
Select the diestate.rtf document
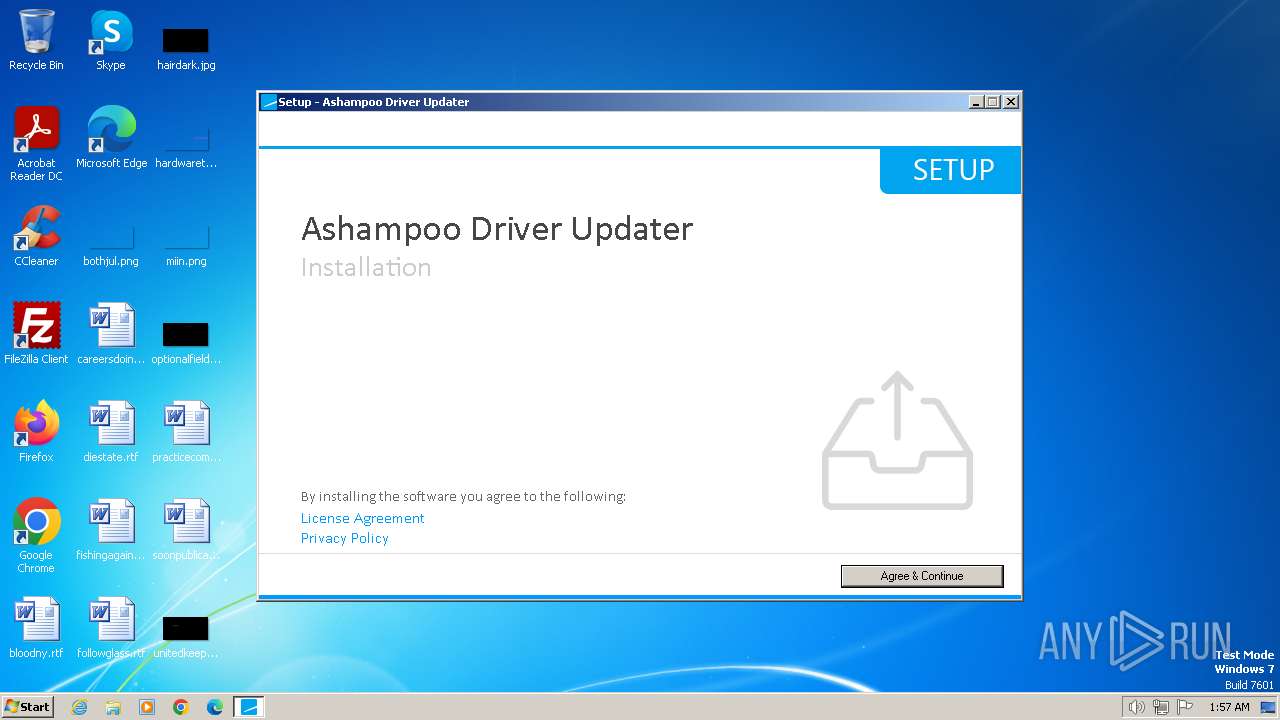pyautogui.click(x=111, y=432)
